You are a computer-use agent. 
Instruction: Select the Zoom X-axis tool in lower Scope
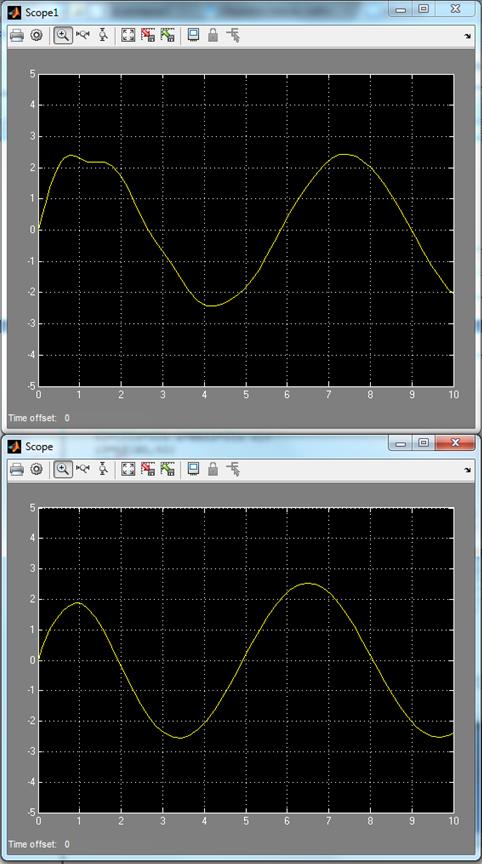point(83,469)
